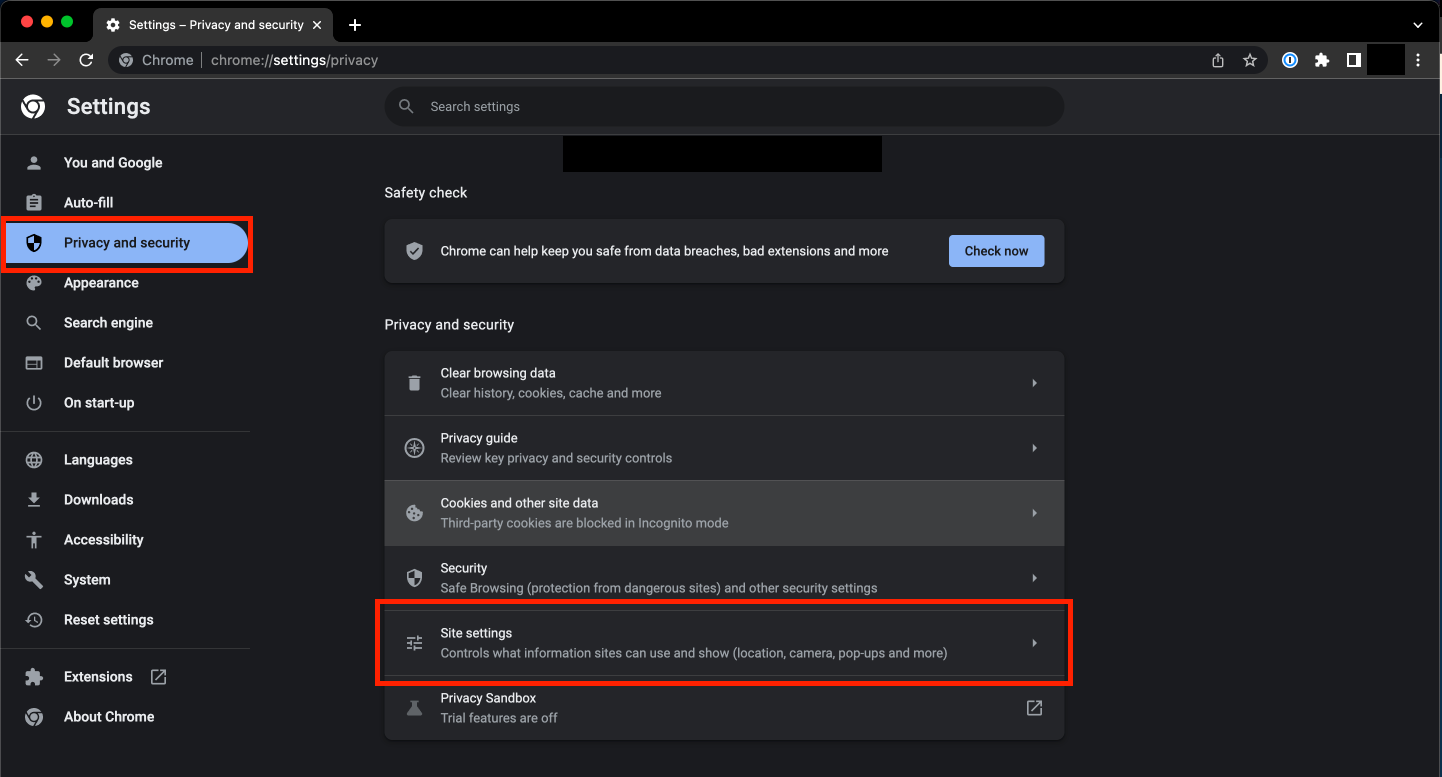Click the Security shield icon in the list

coord(414,578)
